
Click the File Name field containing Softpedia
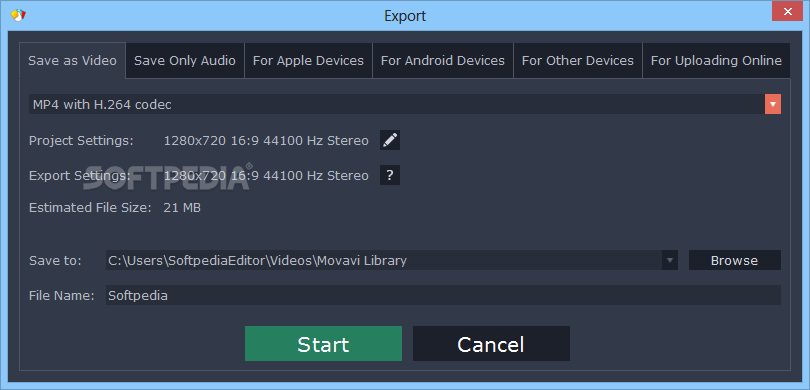443,295
